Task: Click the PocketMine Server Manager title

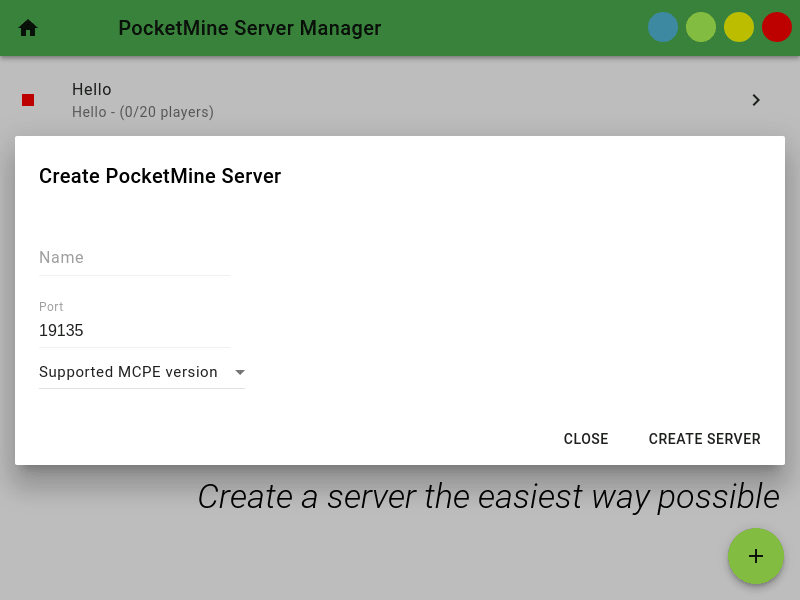Action: pyautogui.click(x=249, y=28)
